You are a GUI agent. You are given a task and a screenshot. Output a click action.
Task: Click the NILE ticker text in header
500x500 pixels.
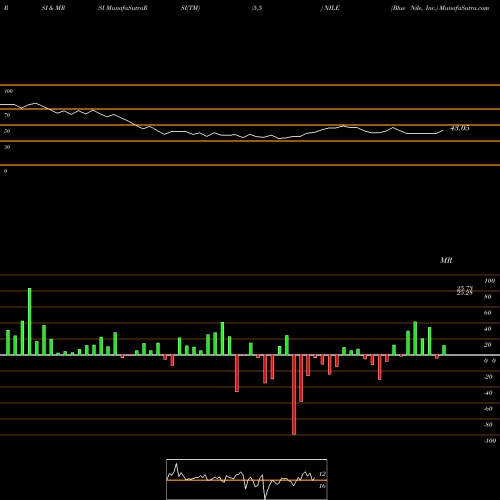tap(331, 8)
